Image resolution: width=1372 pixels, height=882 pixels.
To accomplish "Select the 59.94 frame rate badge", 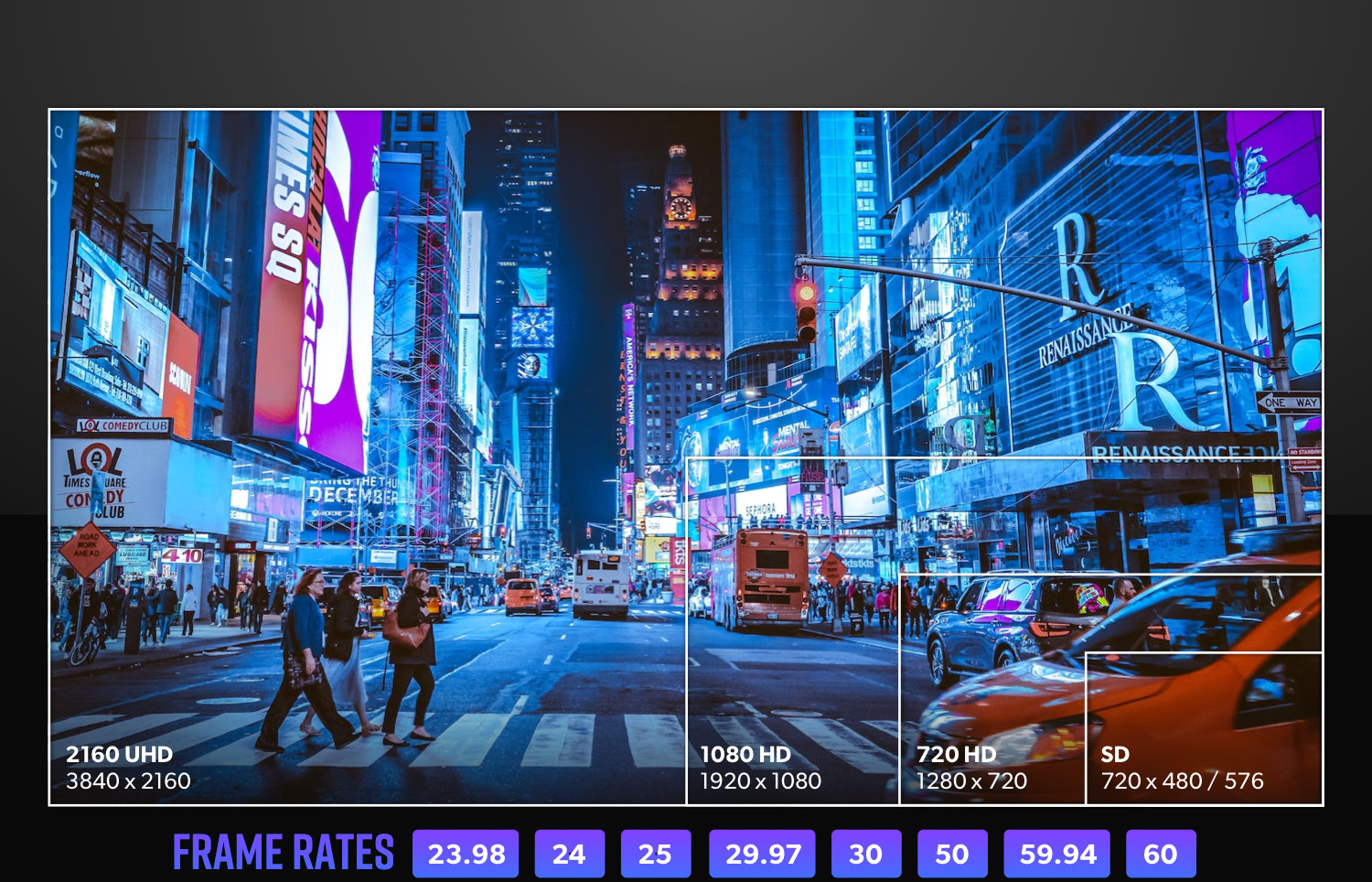I will pyautogui.click(x=1056, y=854).
